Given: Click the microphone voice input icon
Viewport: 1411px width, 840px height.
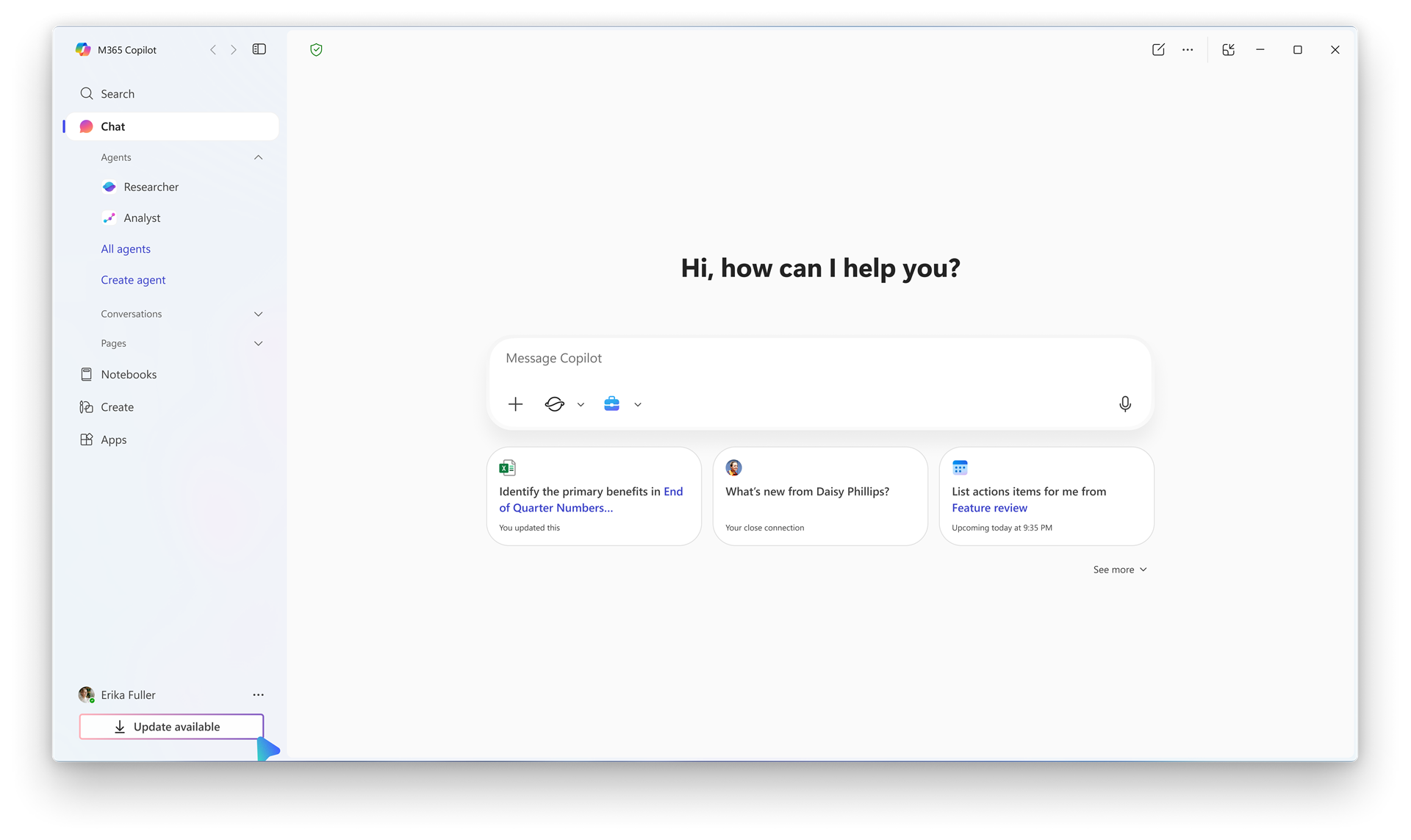Looking at the screenshot, I should coord(1124,404).
